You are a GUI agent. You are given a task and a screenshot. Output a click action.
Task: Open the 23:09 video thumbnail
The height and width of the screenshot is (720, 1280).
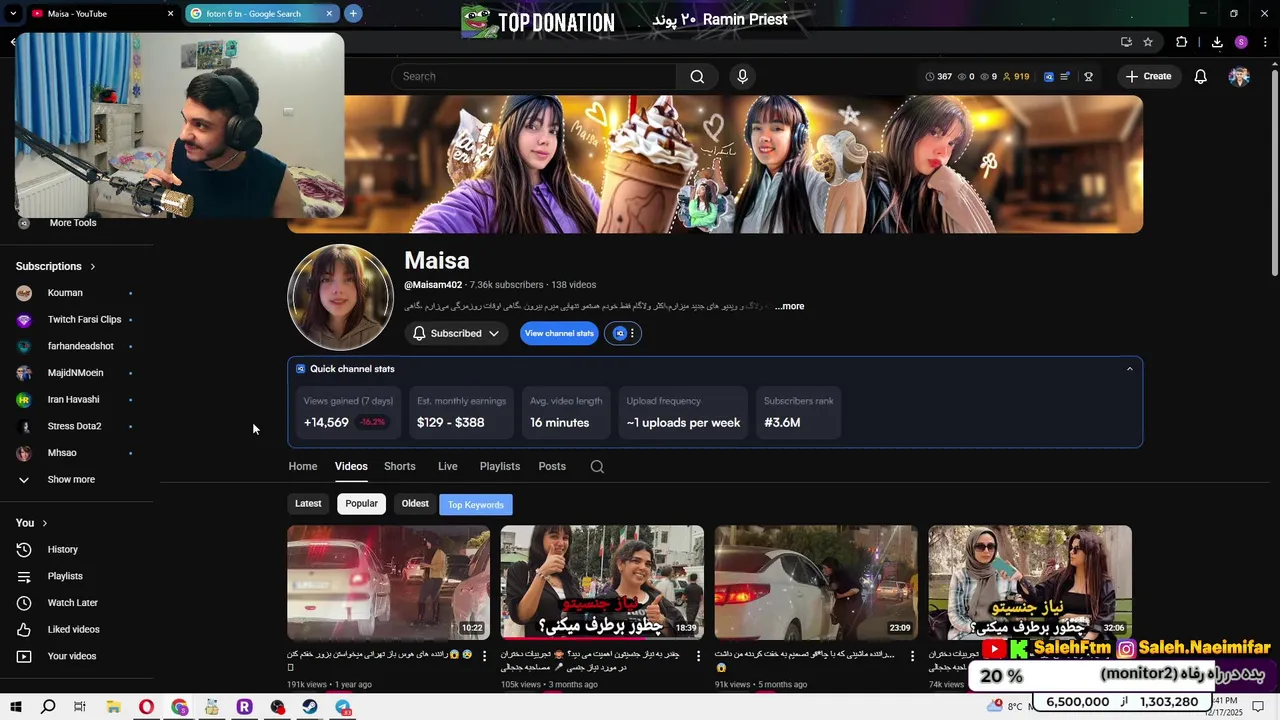coord(816,582)
